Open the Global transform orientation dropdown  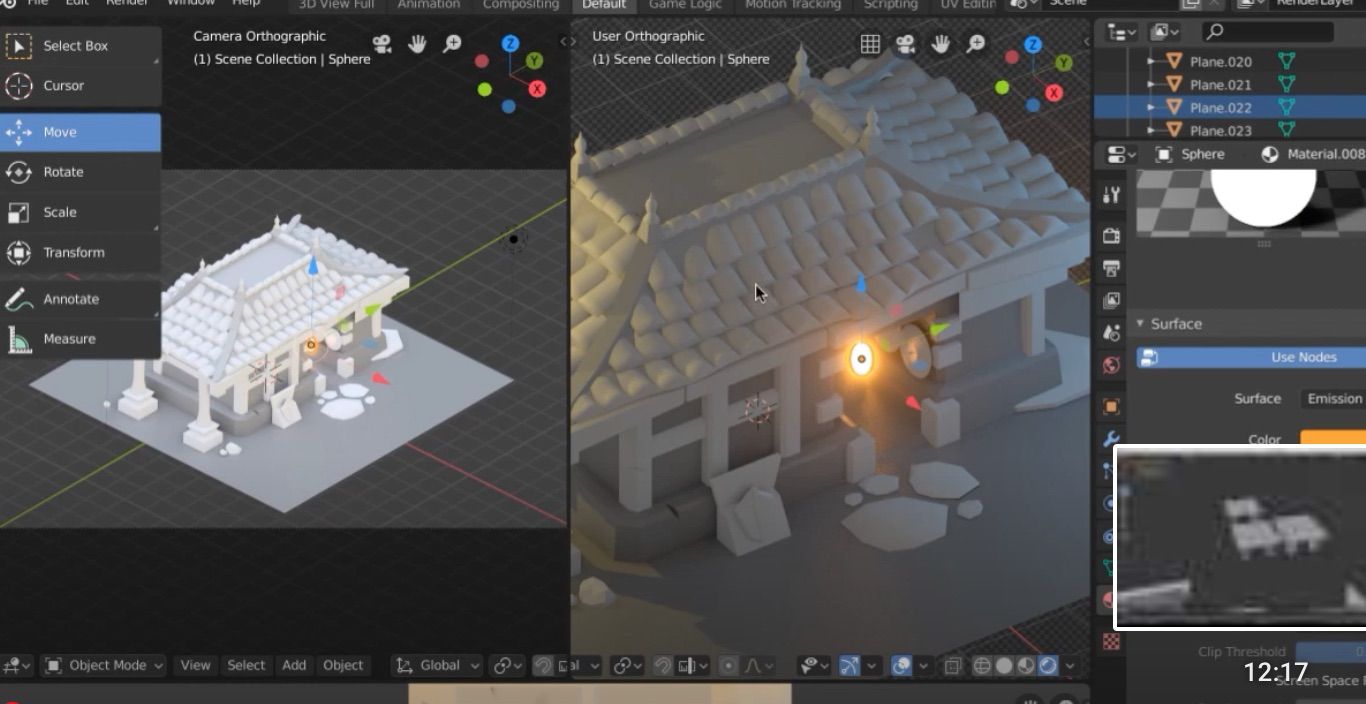click(x=437, y=665)
